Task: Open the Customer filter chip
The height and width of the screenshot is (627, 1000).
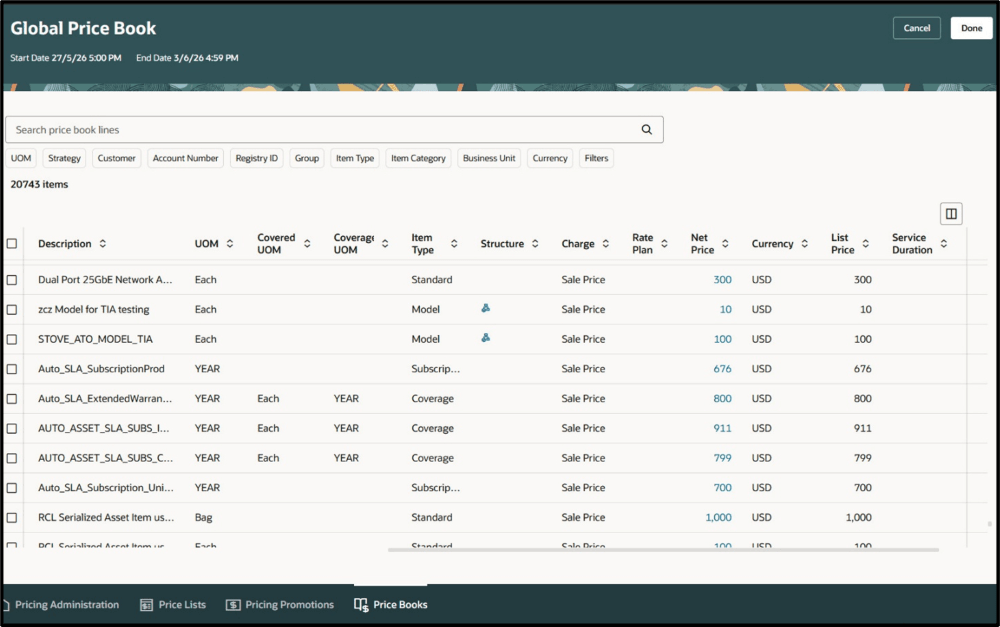Action: [117, 158]
